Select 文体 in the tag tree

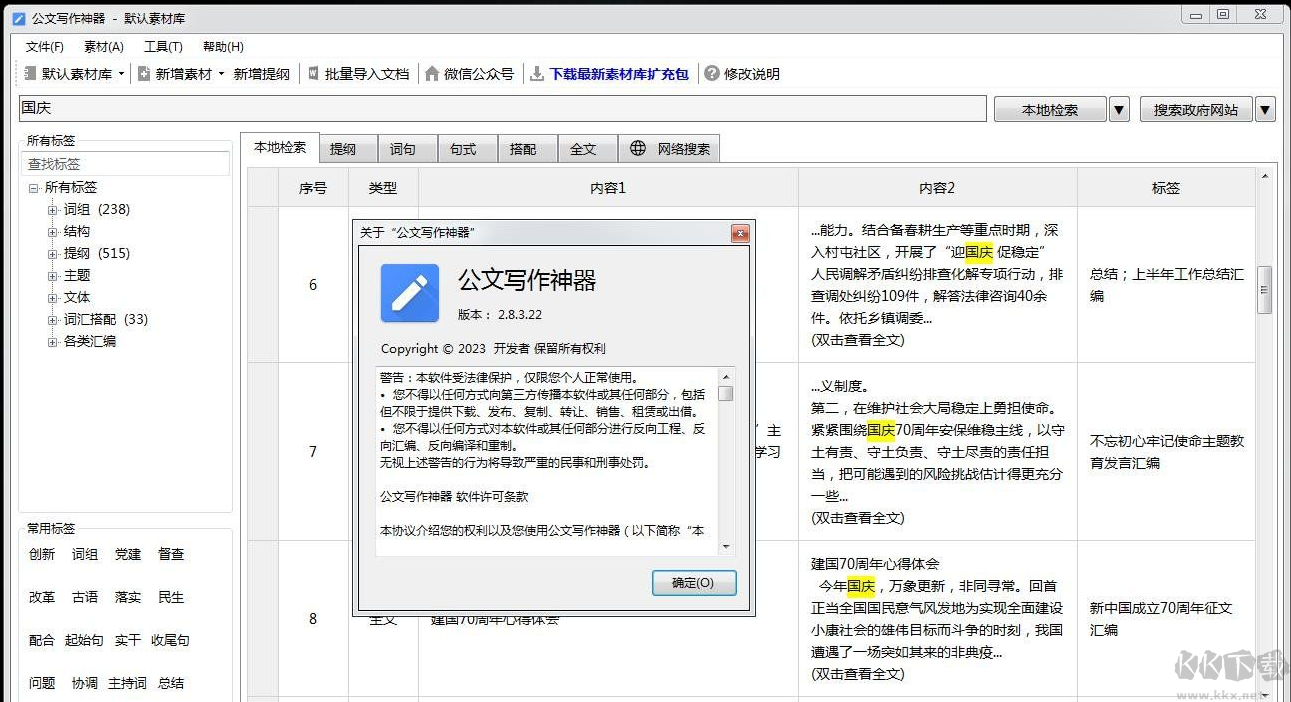coord(77,297)
